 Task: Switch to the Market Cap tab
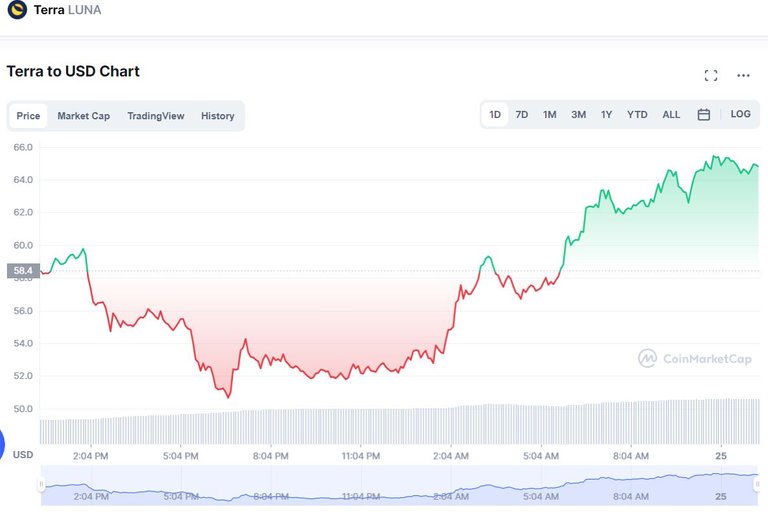[x=83, y=116]
